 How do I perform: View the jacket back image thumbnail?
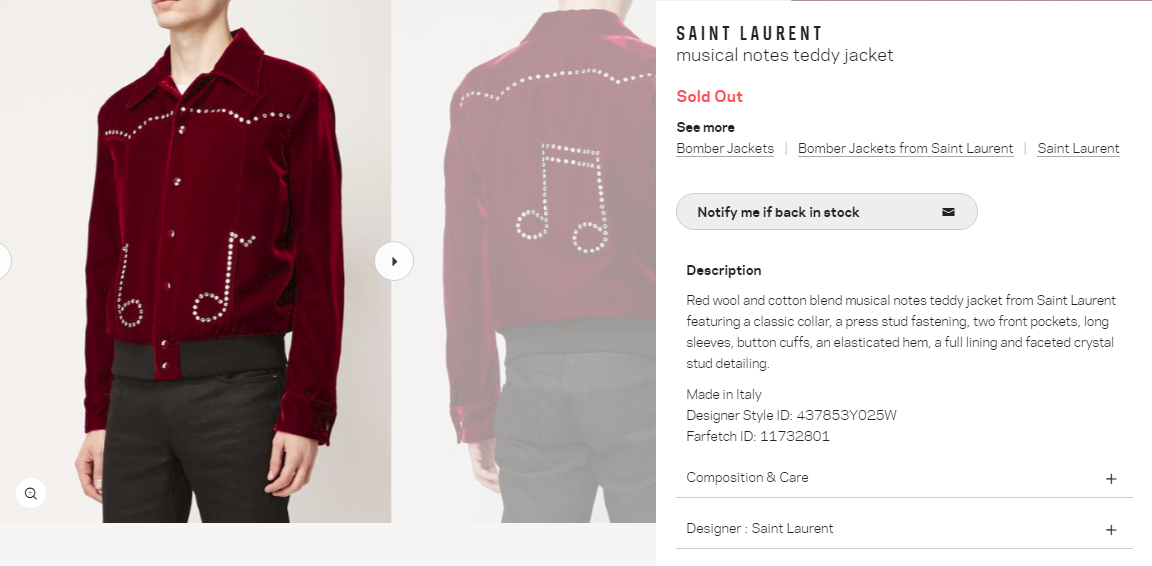point(524,261)
